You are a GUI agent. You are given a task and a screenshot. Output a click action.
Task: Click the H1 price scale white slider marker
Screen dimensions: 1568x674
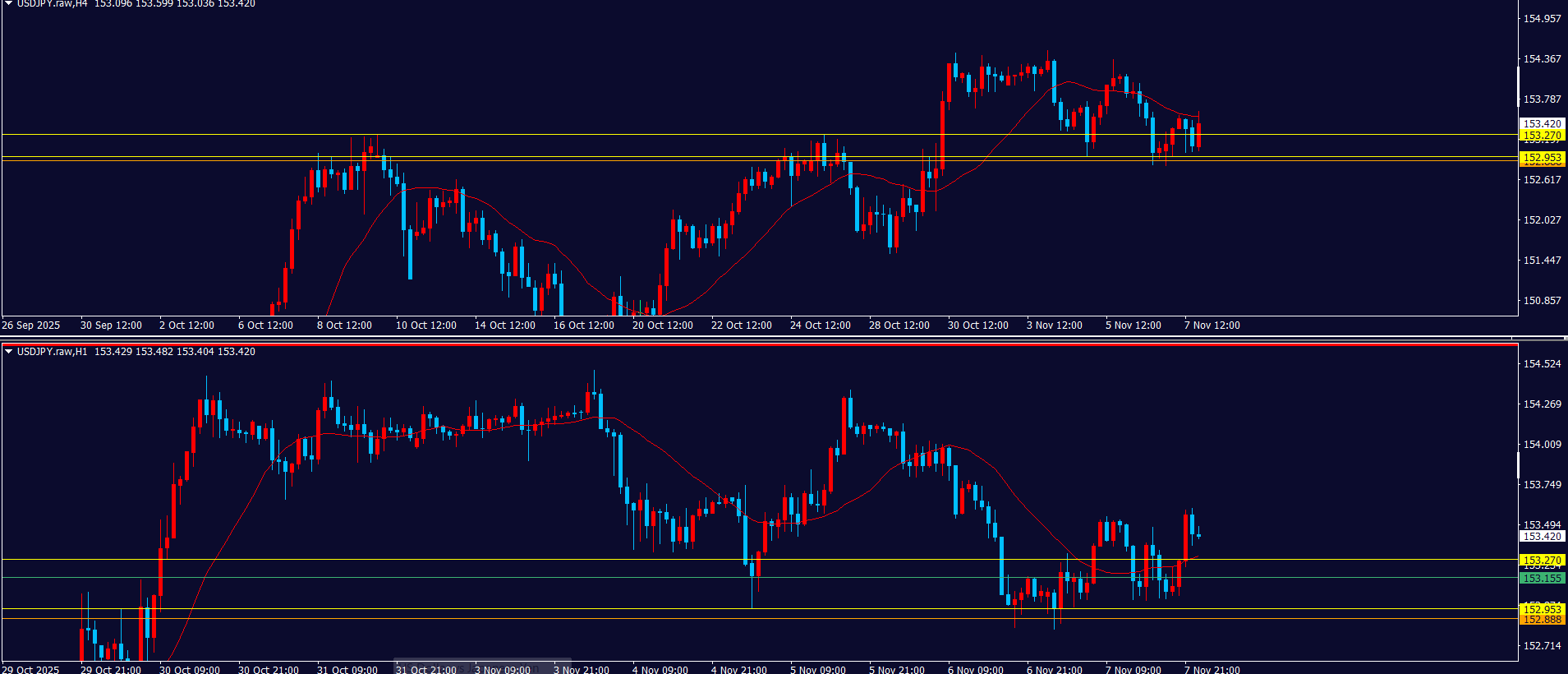coord(1517,465)
